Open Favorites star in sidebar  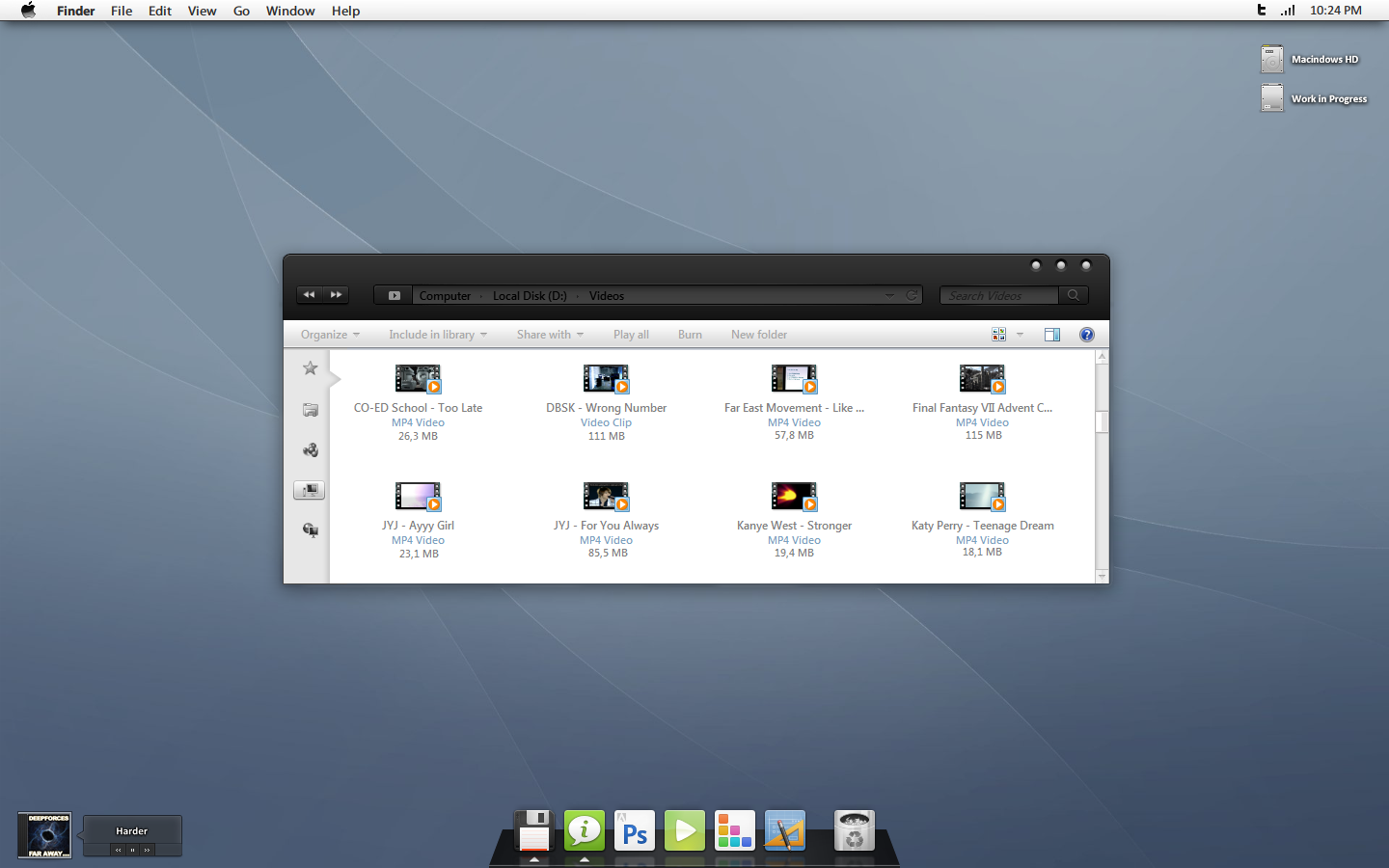point(310,368)
